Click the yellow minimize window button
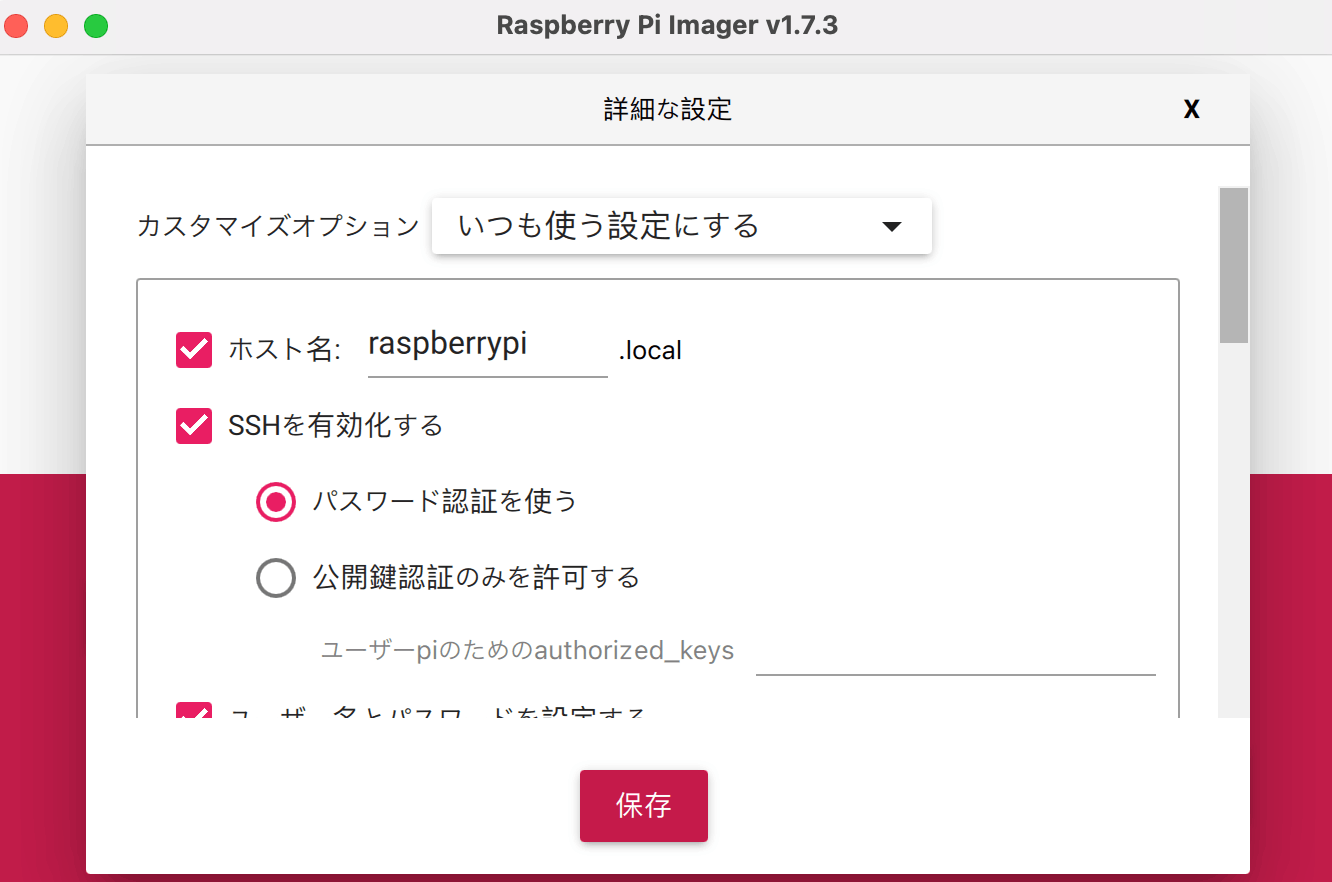The width and height of the screenshot is (1332, 882). tap(56, 26)
